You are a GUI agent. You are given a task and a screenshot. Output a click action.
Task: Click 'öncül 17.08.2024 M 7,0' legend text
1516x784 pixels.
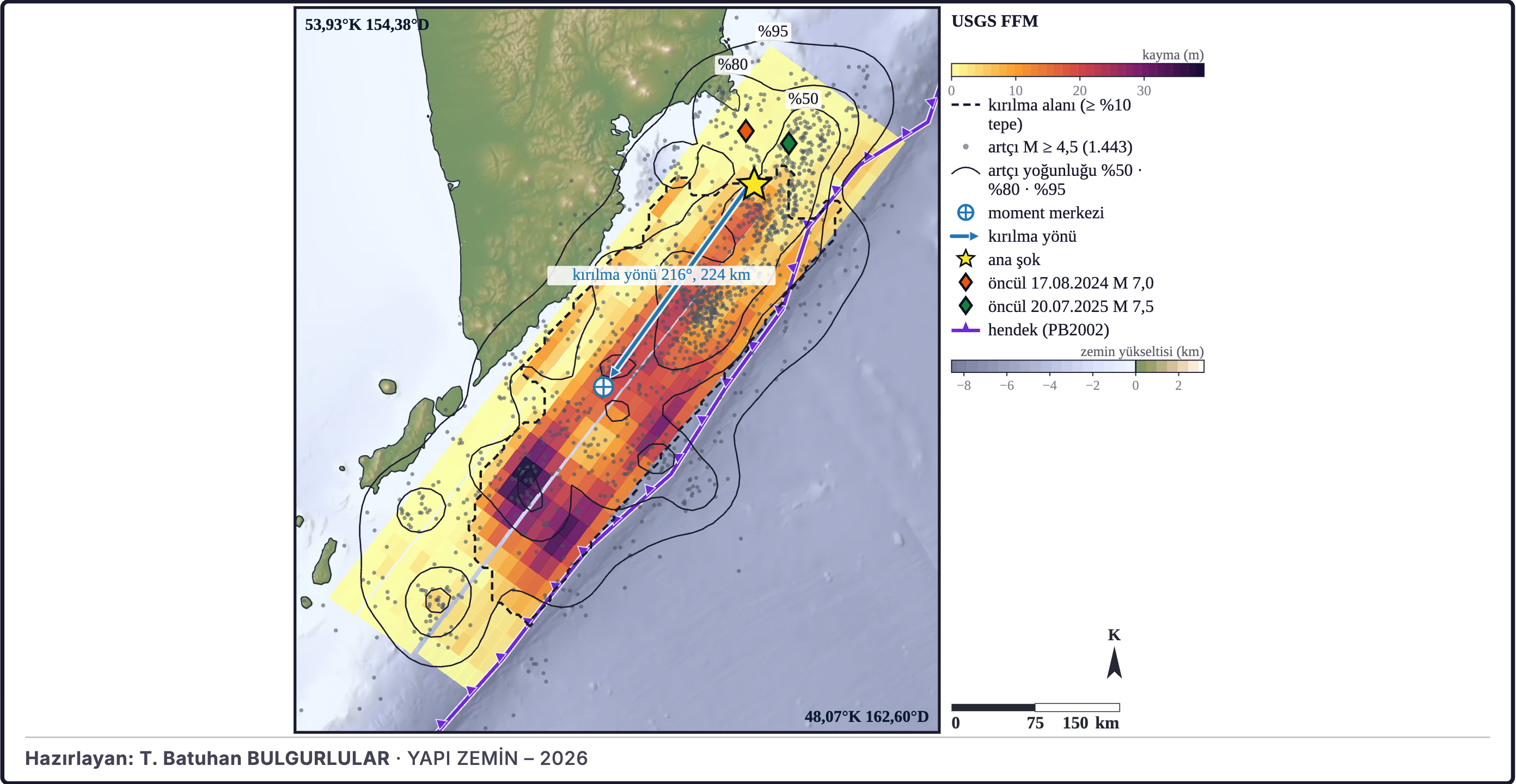pos(1071,283)
